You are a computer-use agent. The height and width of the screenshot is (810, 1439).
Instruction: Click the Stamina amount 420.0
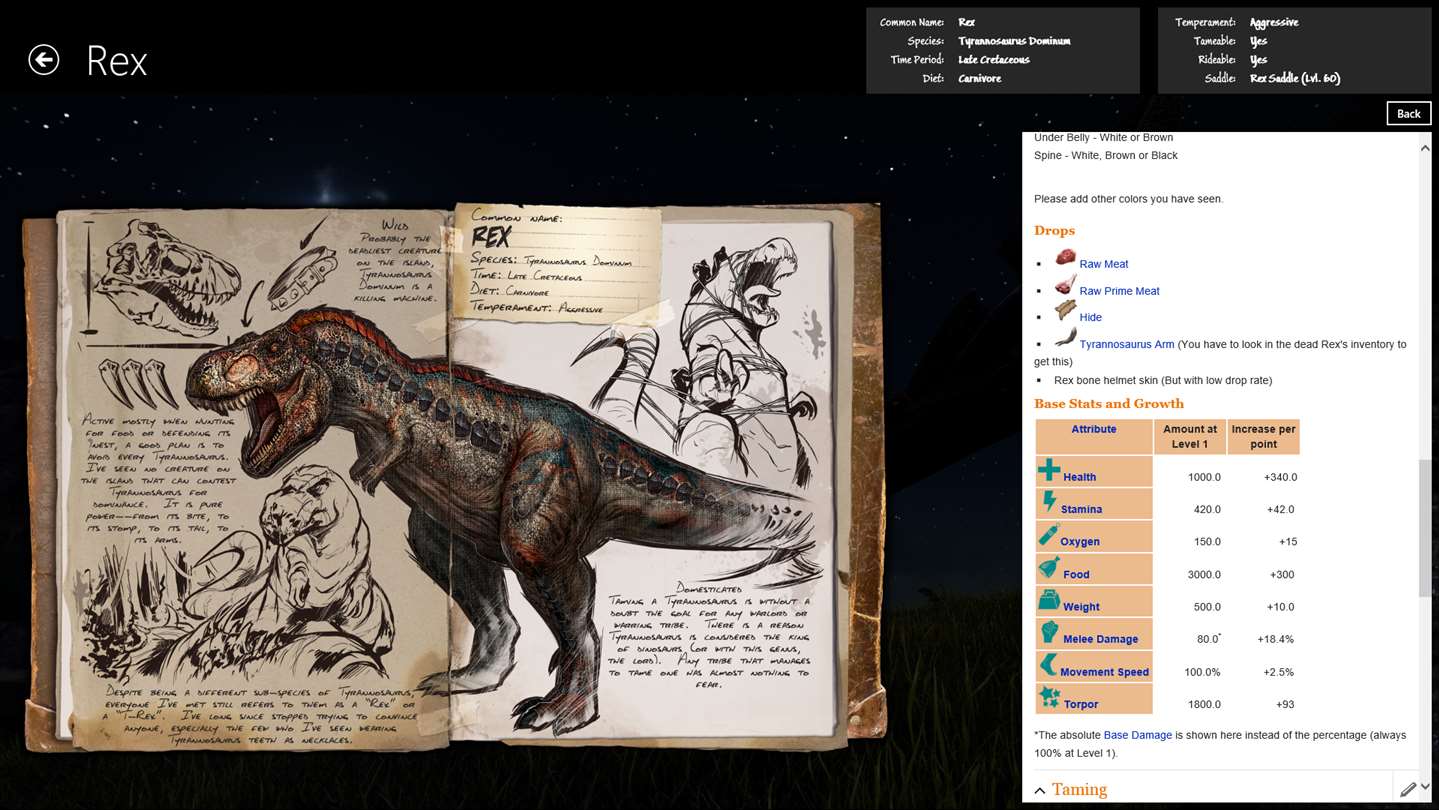[1207, 509]
